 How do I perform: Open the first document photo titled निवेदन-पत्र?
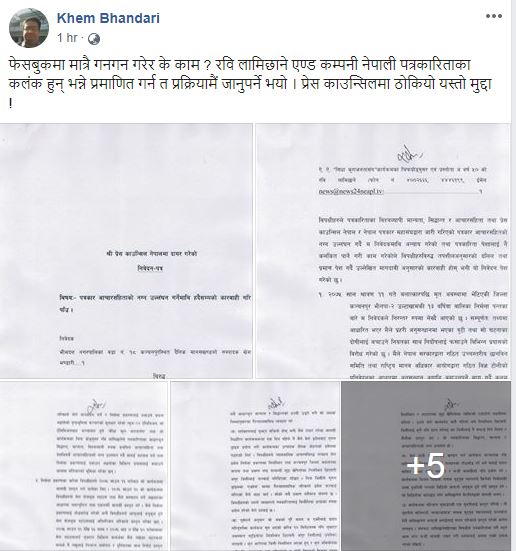coord(126,251)
